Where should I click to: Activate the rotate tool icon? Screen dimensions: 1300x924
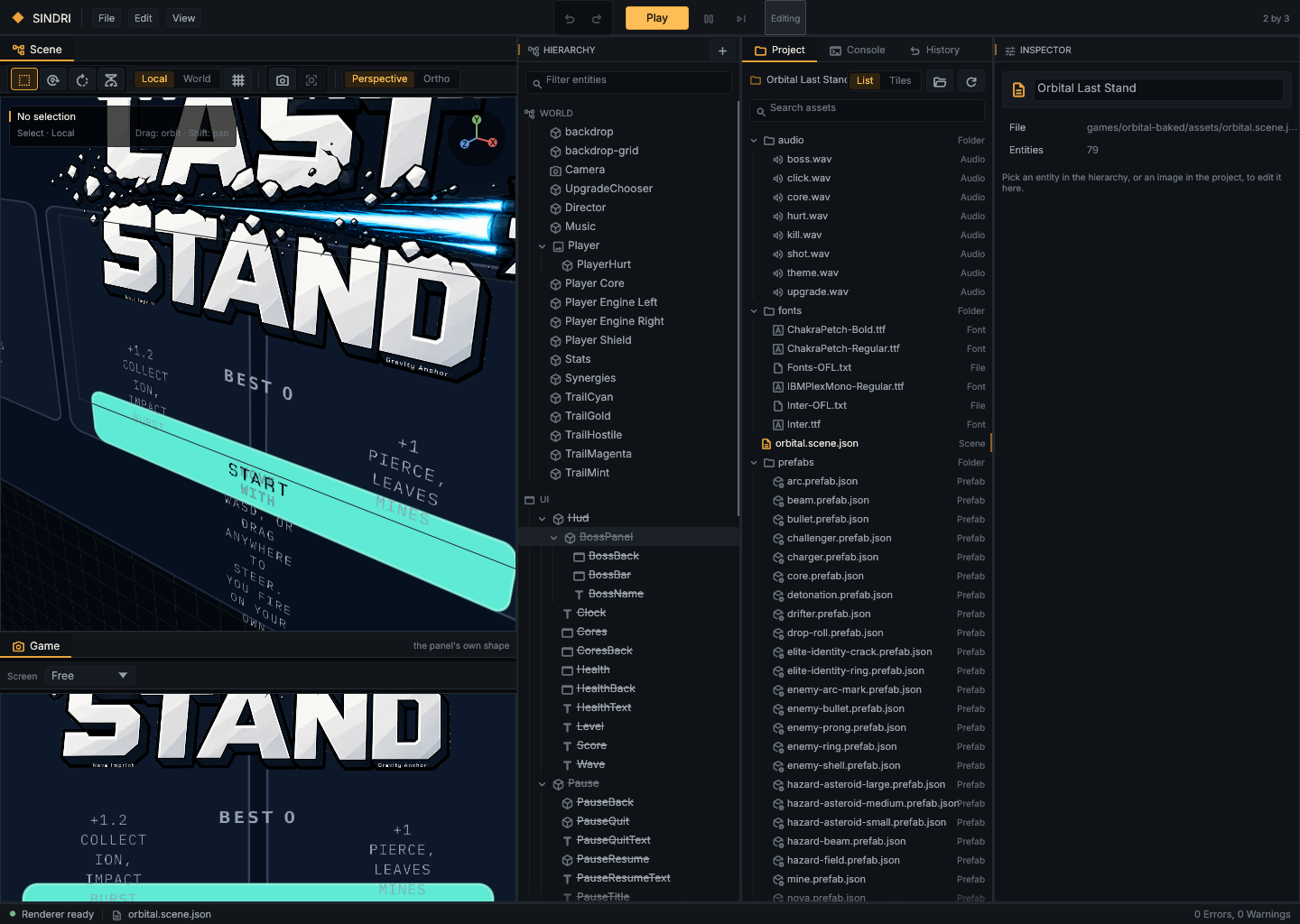(x=82, y=79)
